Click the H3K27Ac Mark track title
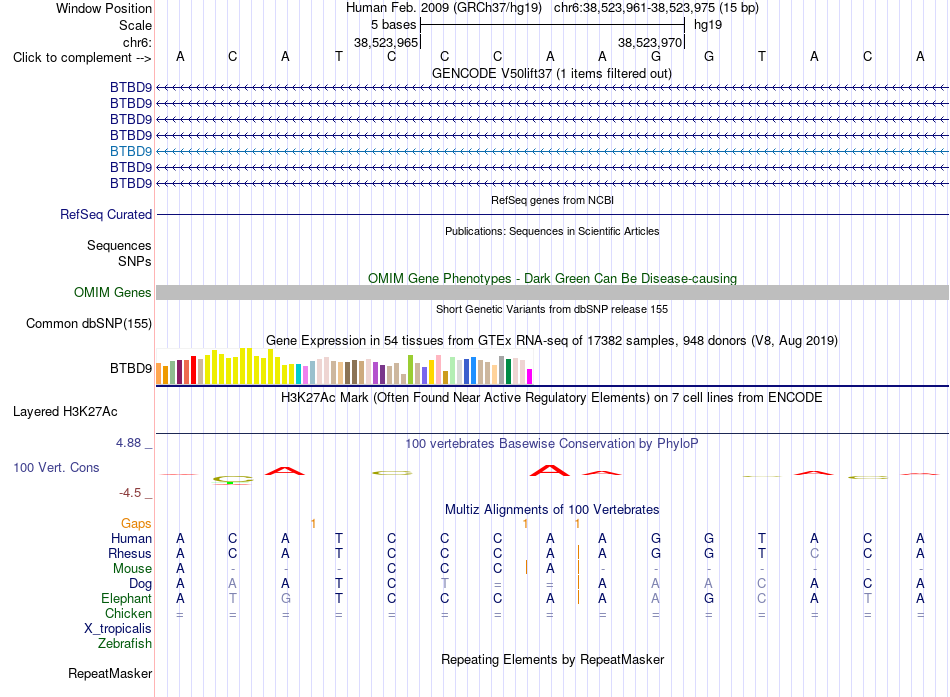This screenshot has width=950, height=697. [552, 398]
